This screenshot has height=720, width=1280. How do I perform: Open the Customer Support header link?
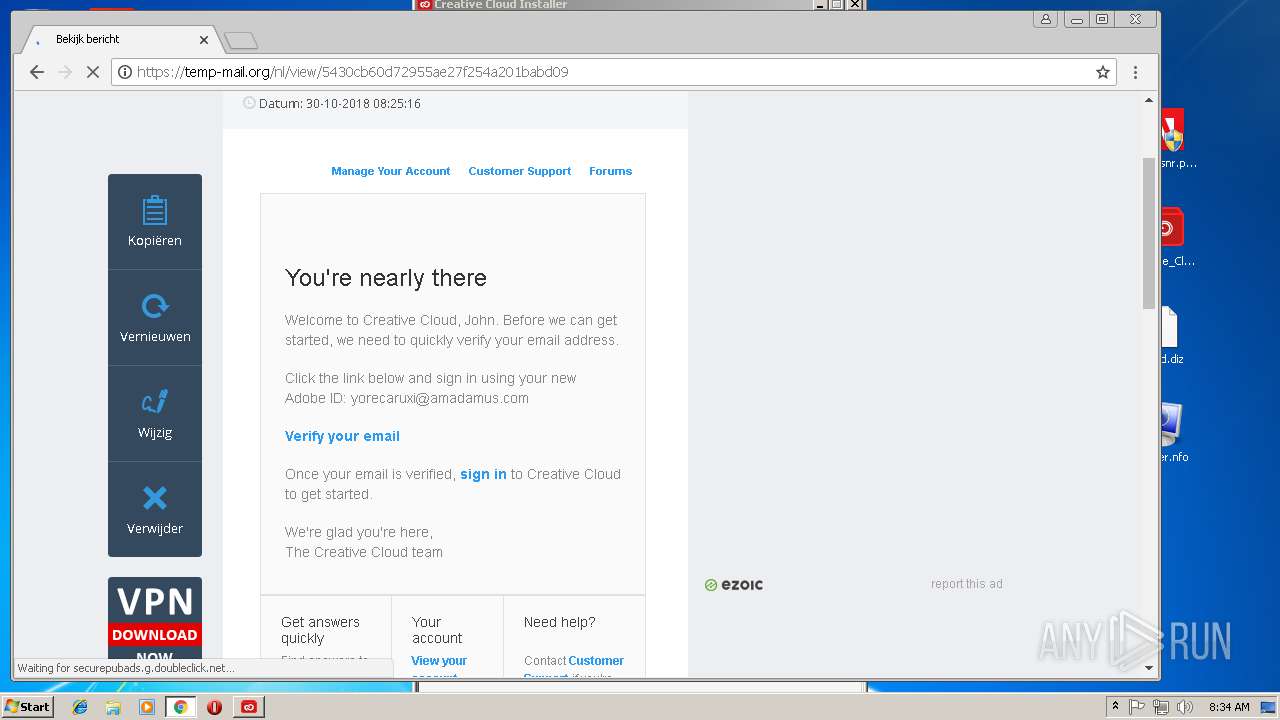(x=520, y=171)
